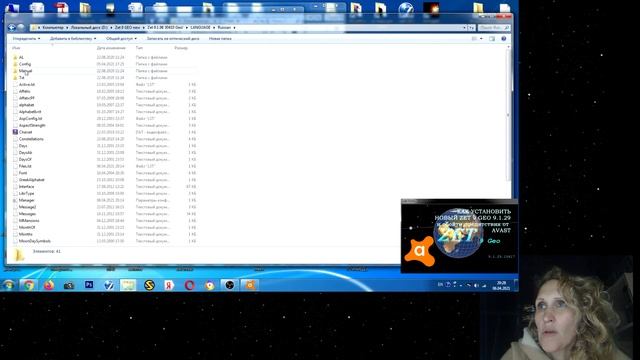Viewport: 640px width, 360px height.
Task: Click the yellow S icon in taskbar
Action: click(x=149, y=285)
